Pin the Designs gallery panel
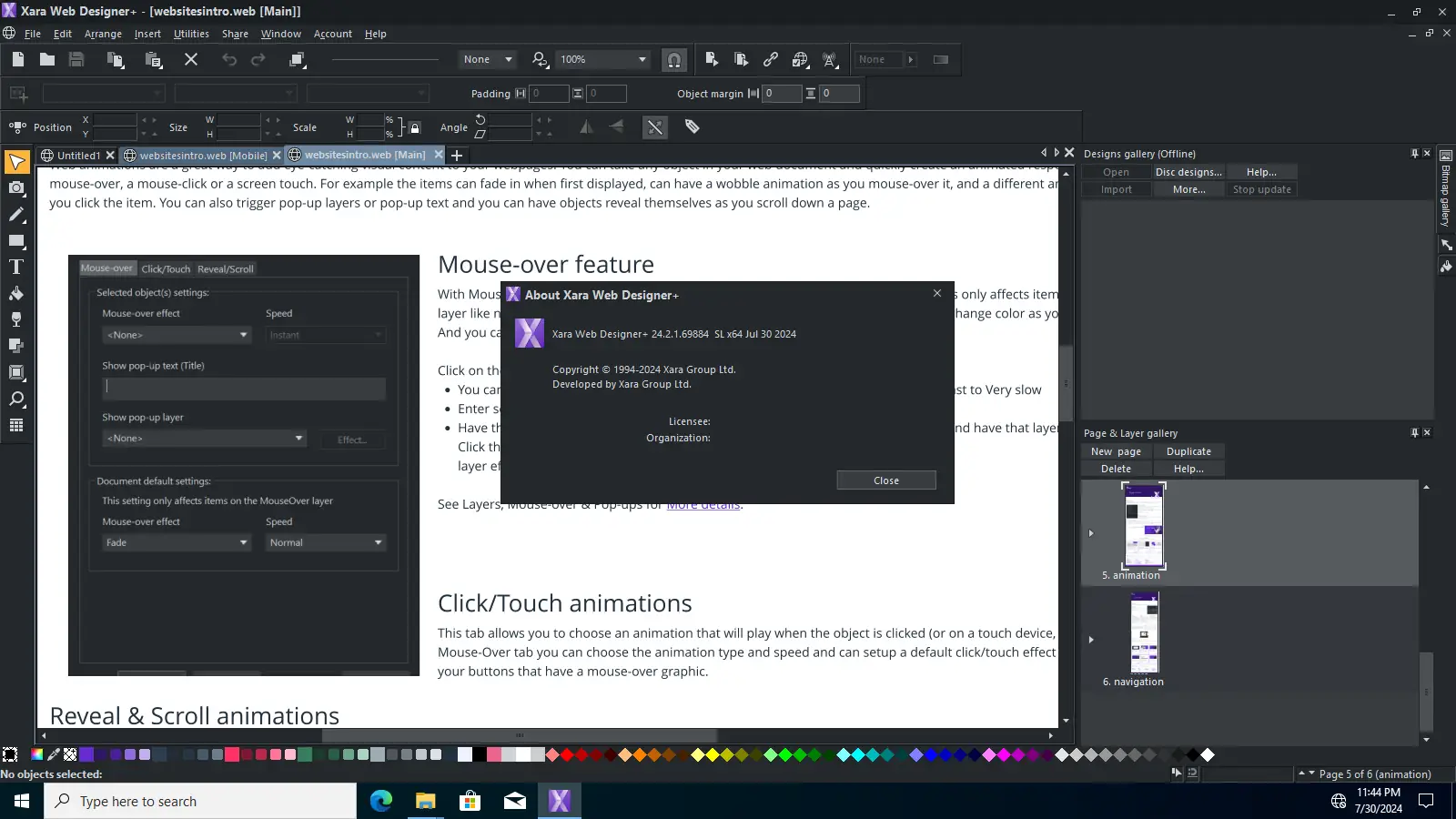This screenshot has width=1456, height=819. (x=1414, y=154)
